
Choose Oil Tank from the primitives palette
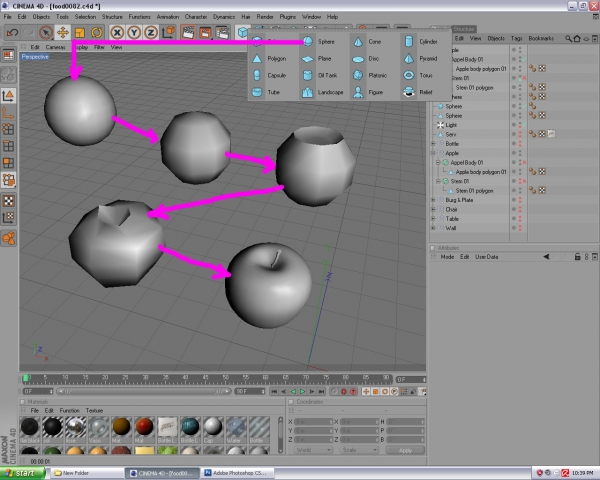click(320, 75)
